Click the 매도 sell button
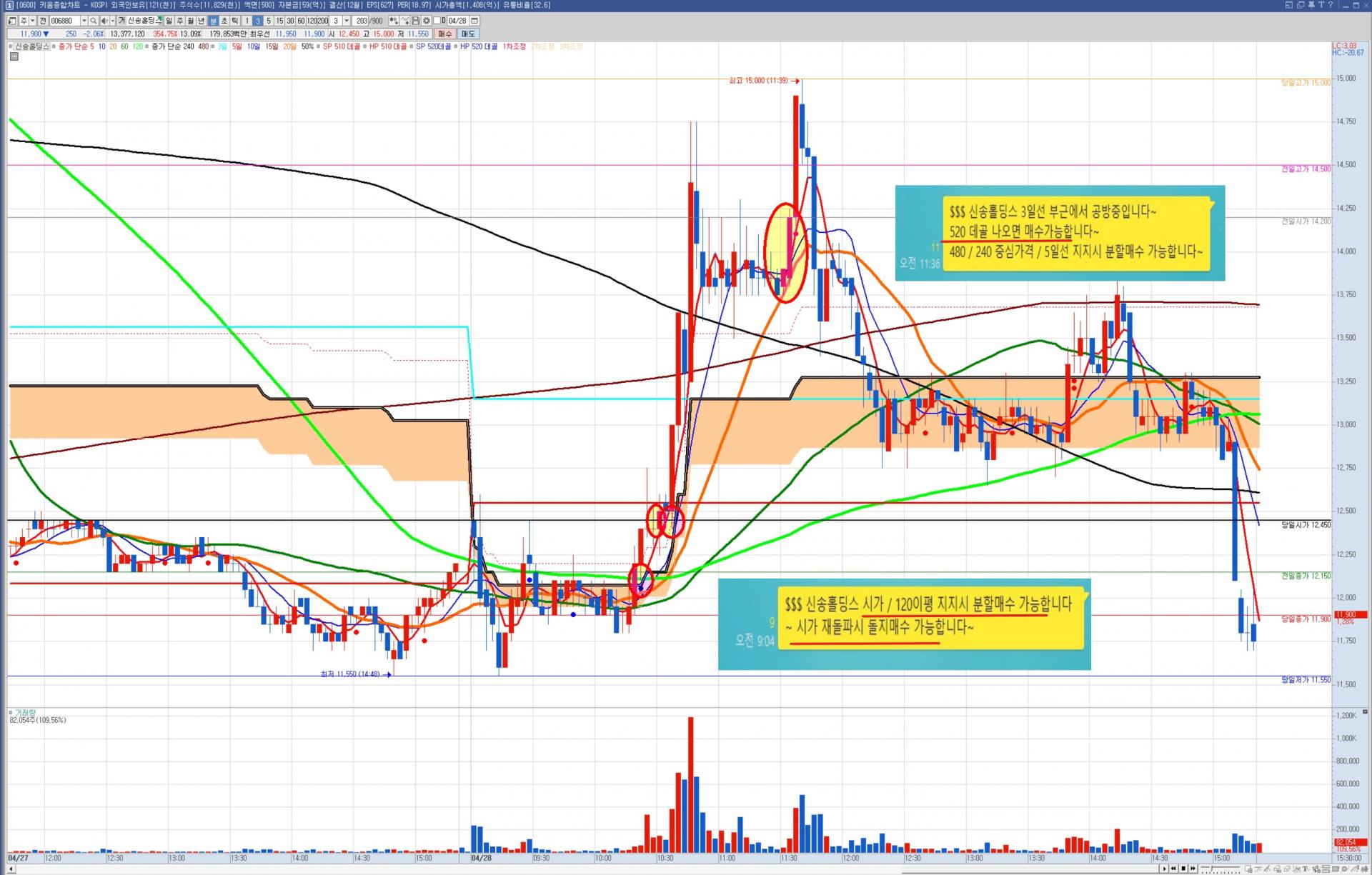The height and width of the screenshot is (875, 1372). 468,34
